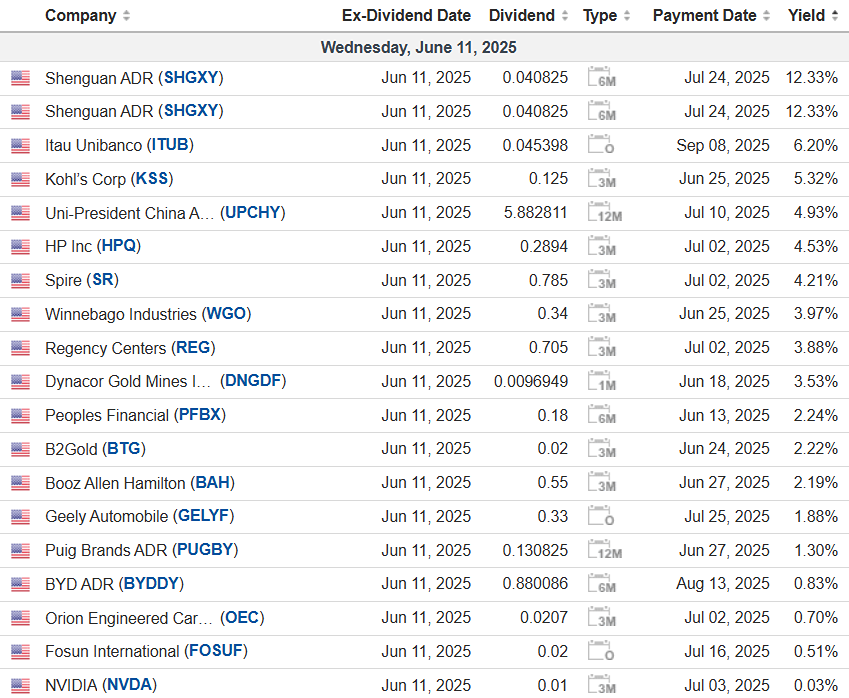Screen dimensions: 849x698
Task: Click the Wednesday, June 11, 2025 date header
Action: tap(419, 47)
